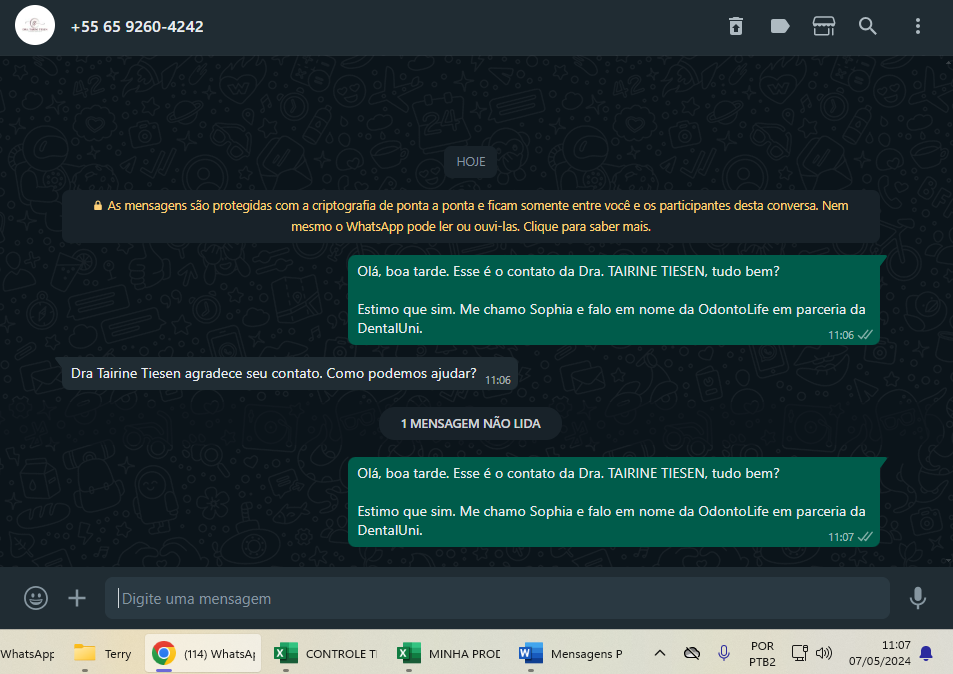Click the double check mark on 11:06 message
Screen dimensions: 953x674
(865, 335)
